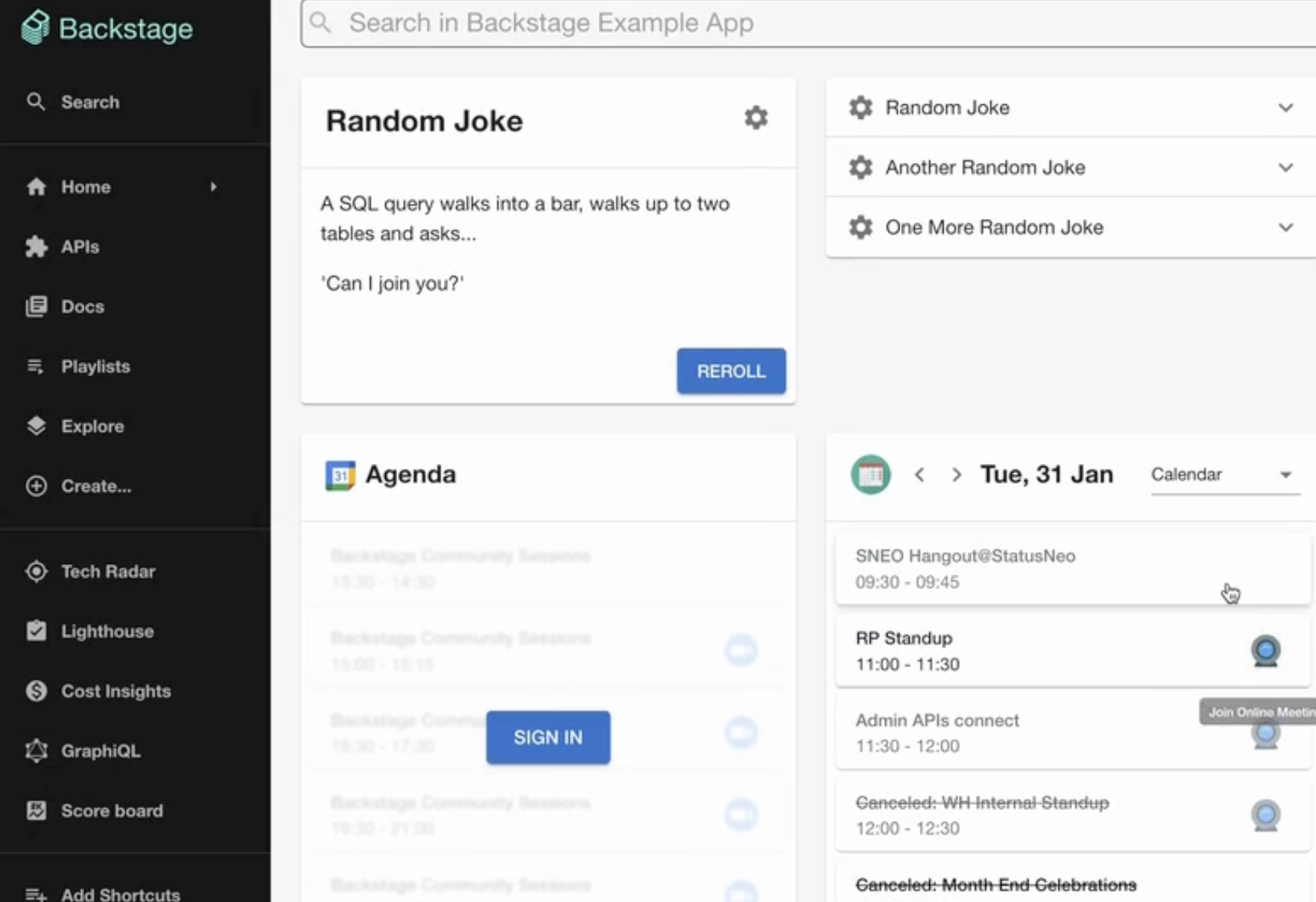Open Canceled: Month End Celebrations event

(x=1073, y=883)
